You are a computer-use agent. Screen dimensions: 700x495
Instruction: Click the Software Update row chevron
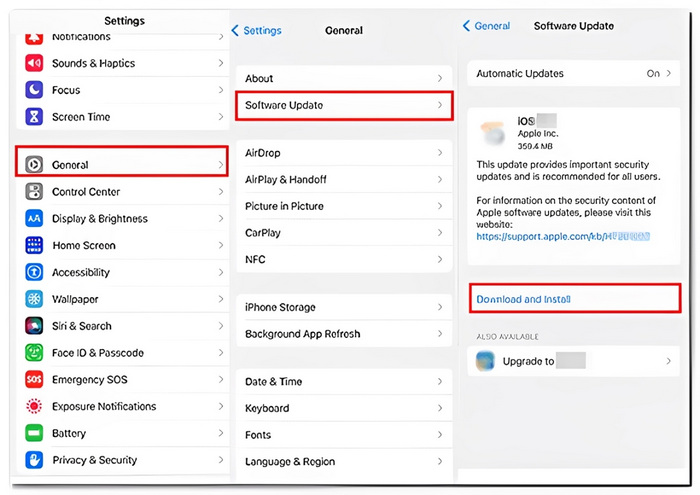coord(440,105)
